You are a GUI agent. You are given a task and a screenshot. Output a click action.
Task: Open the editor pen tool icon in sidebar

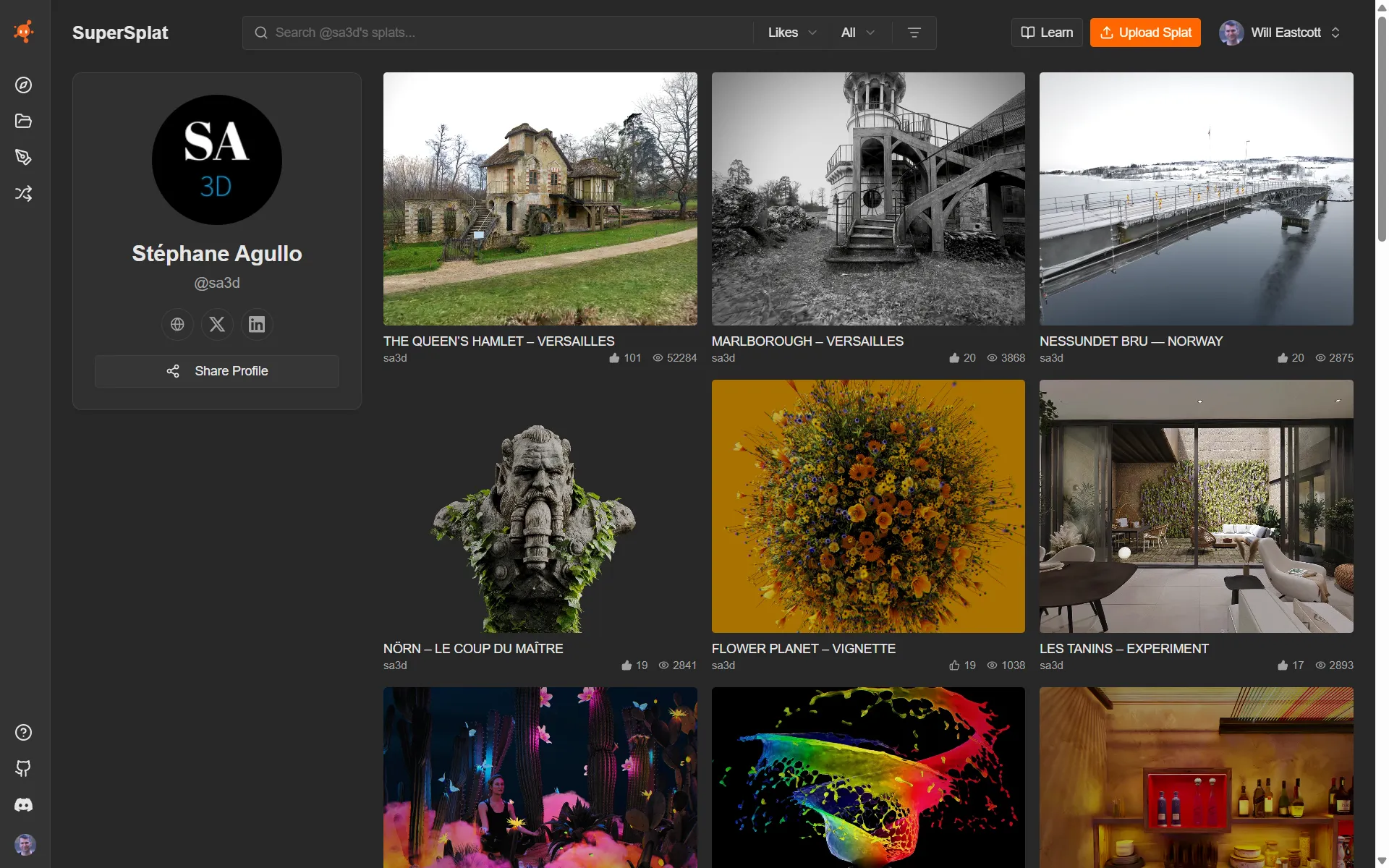pyautogui.click(x=24, y=157)
